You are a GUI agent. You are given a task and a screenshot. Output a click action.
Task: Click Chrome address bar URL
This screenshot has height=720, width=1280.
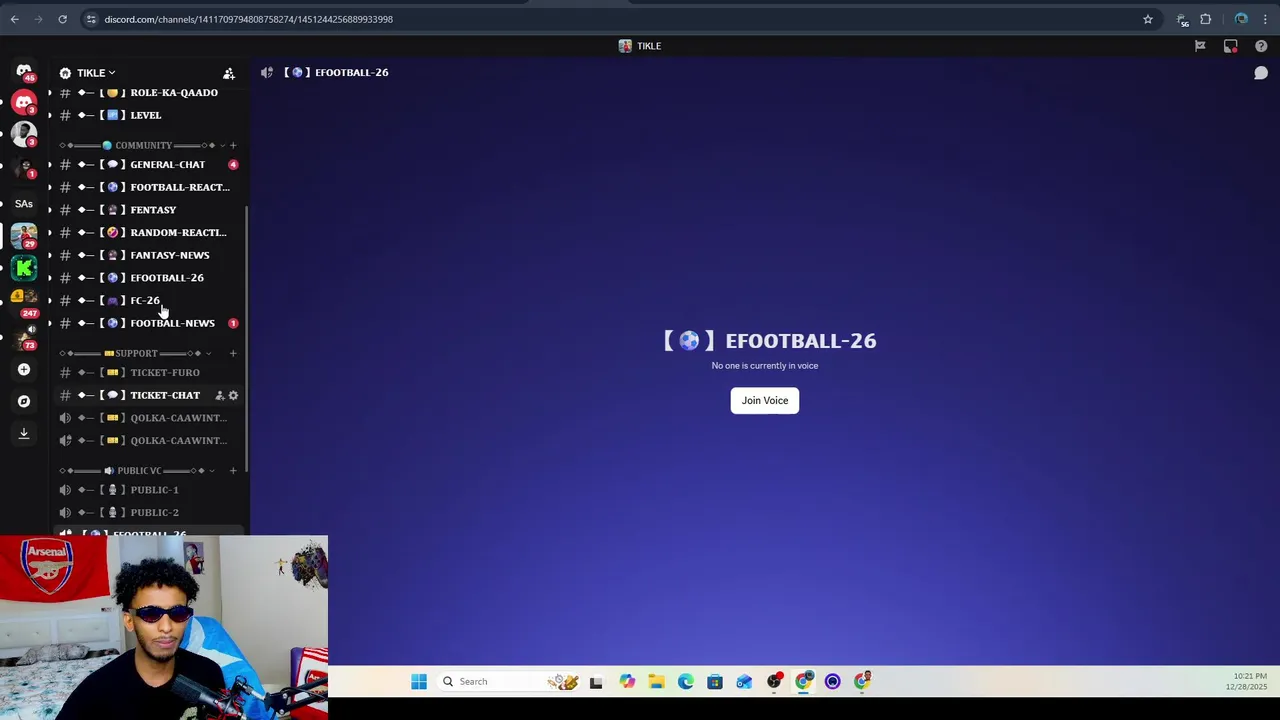(249, 19)
